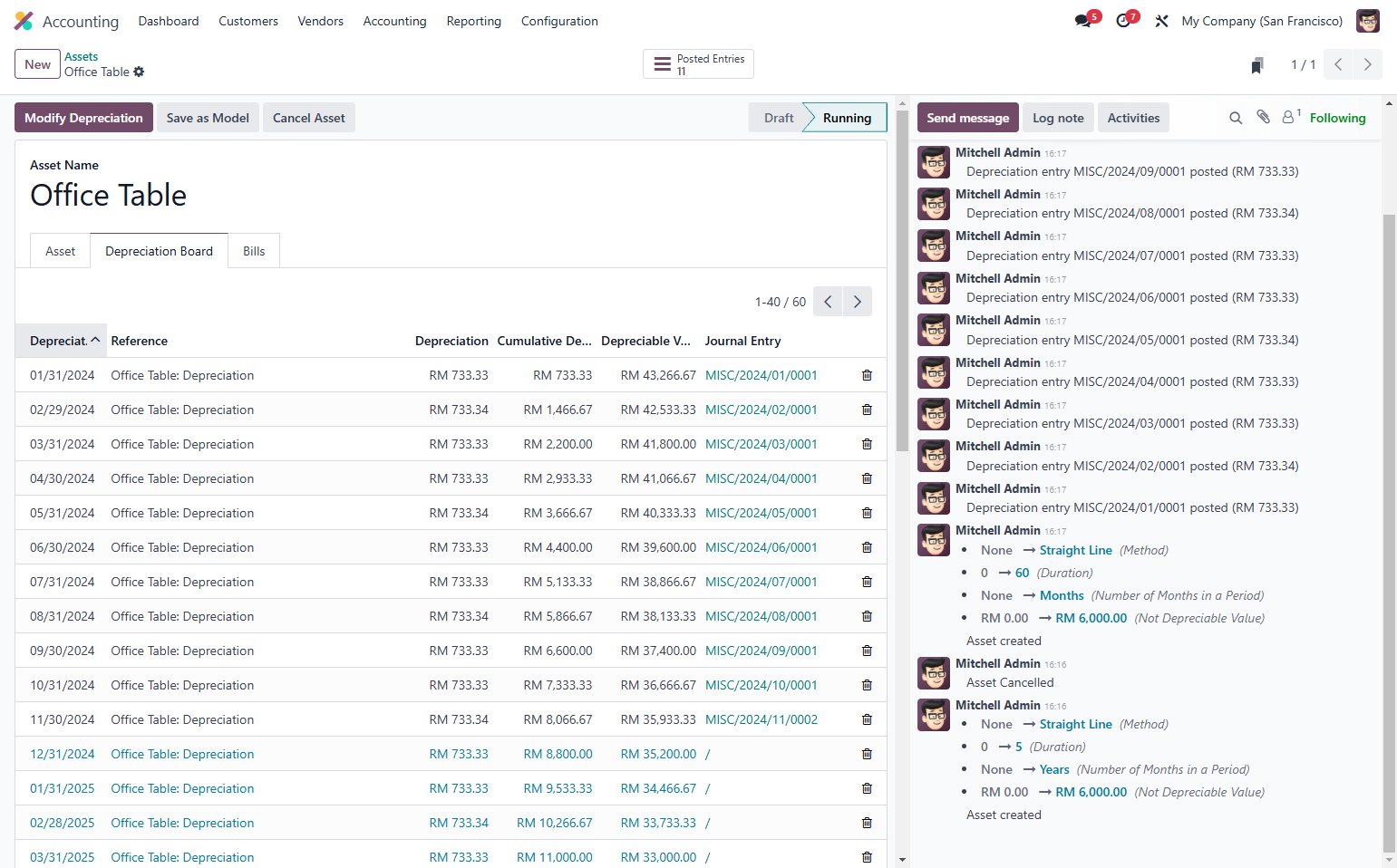Delete the 12/31/2024 depreciation line
1397x868 pixels.
click(867, 754)
